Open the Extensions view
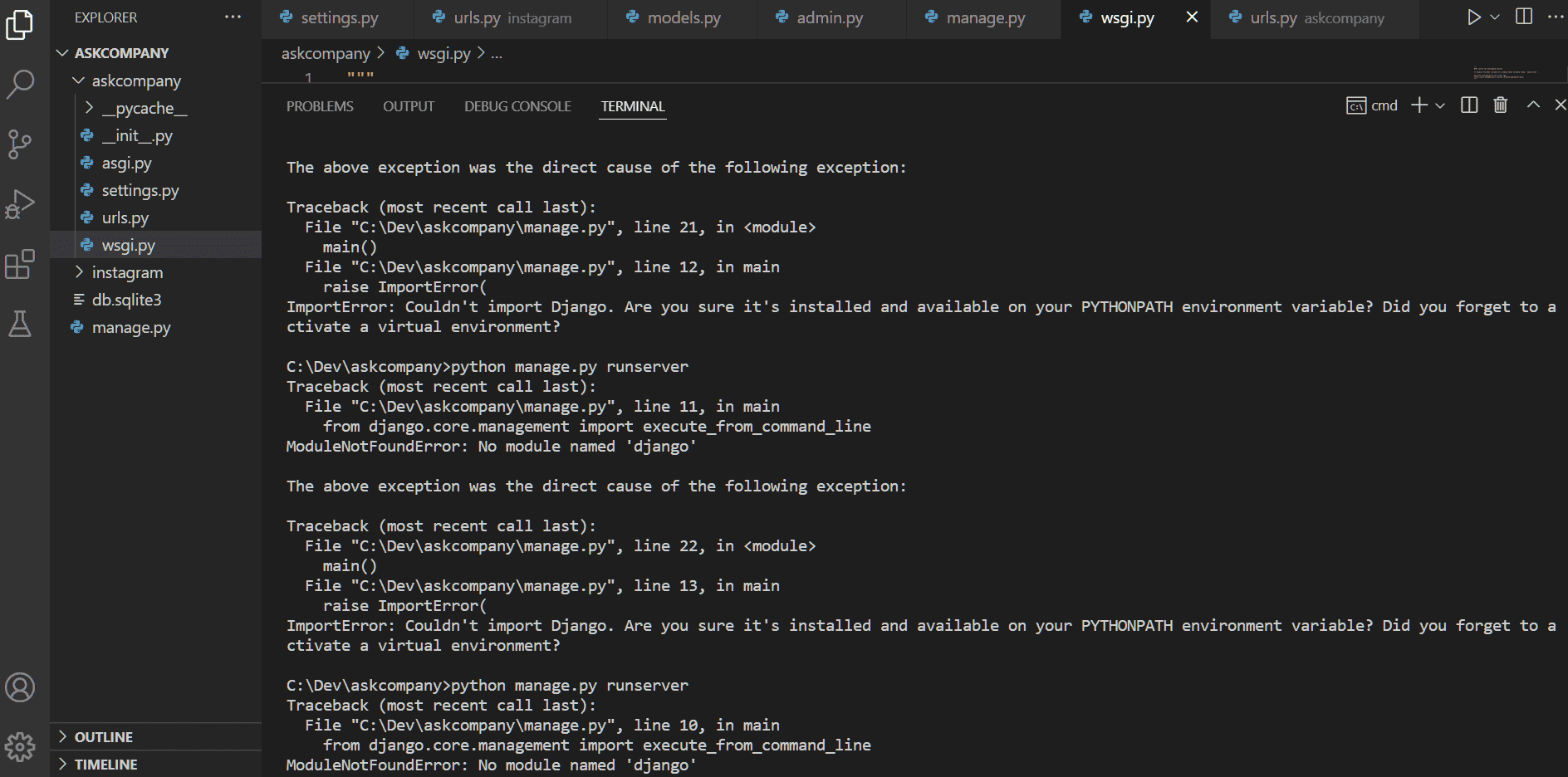 tap(20, 265)
